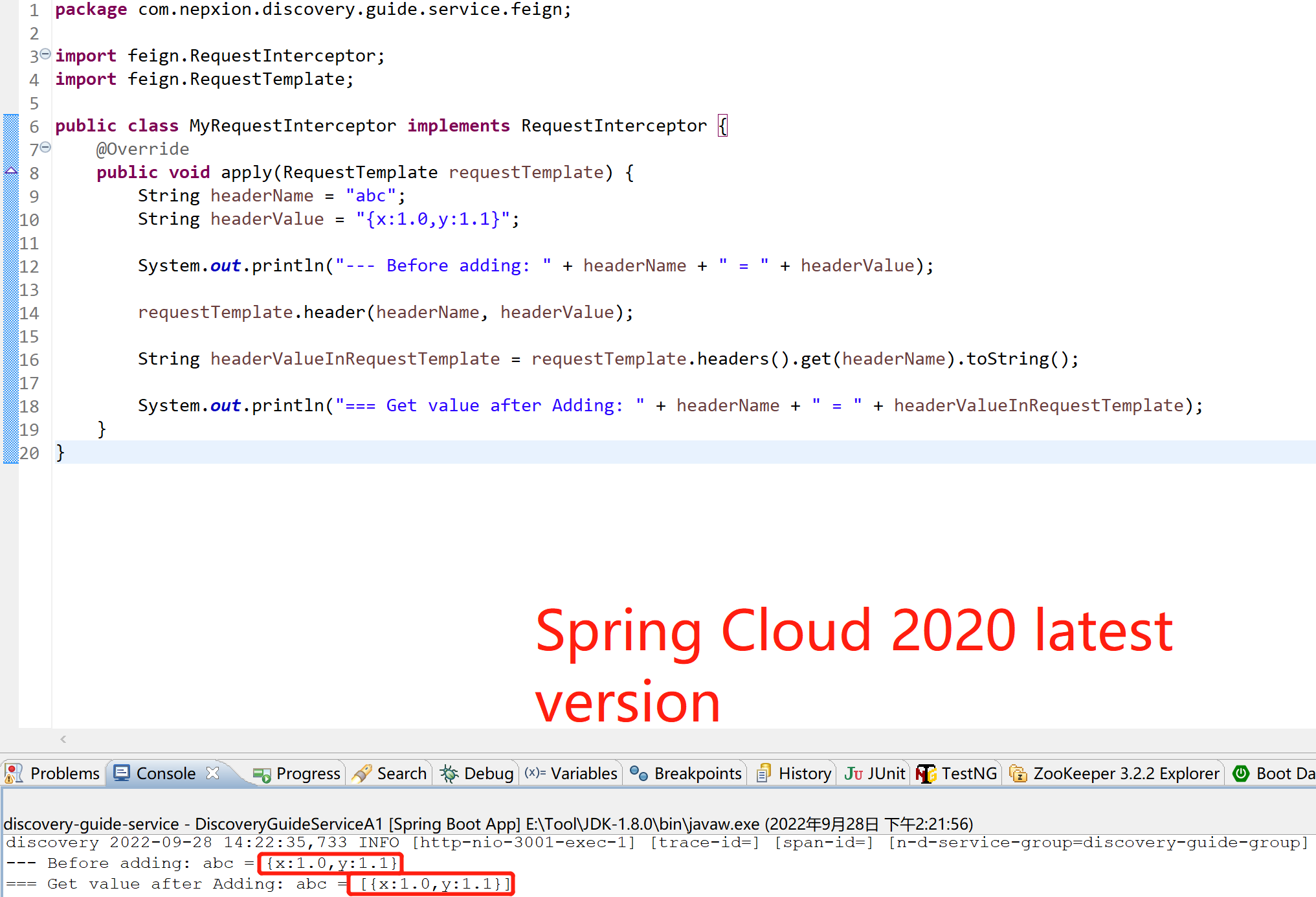Place cursor in MyRequestInterceptor class name

coord(292,126)
